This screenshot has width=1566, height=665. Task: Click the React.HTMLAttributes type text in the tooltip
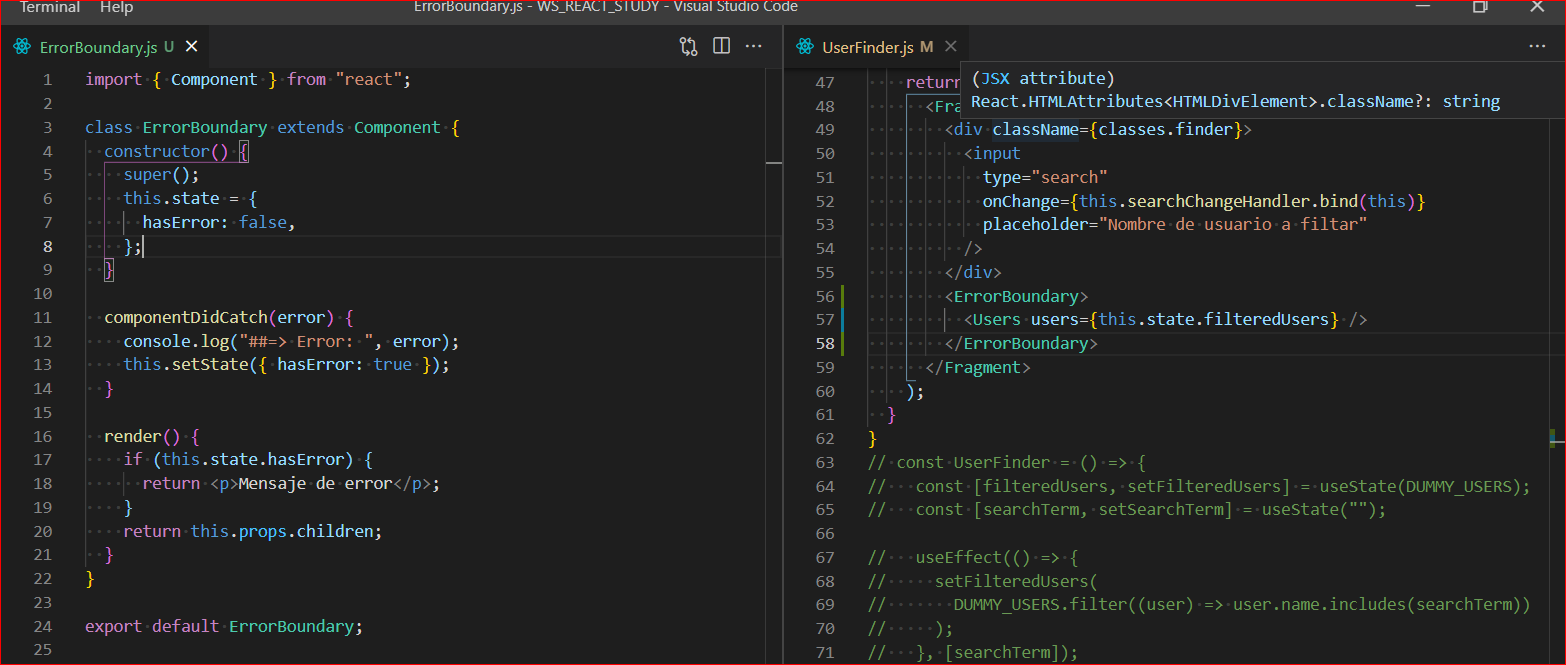(x=1235, y=101)
